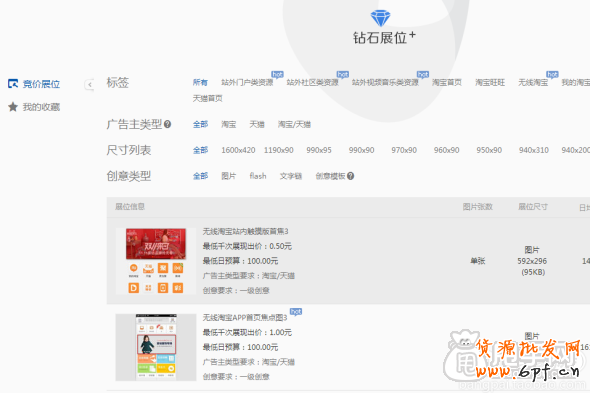Select advertiser type 淘宝

228,124
